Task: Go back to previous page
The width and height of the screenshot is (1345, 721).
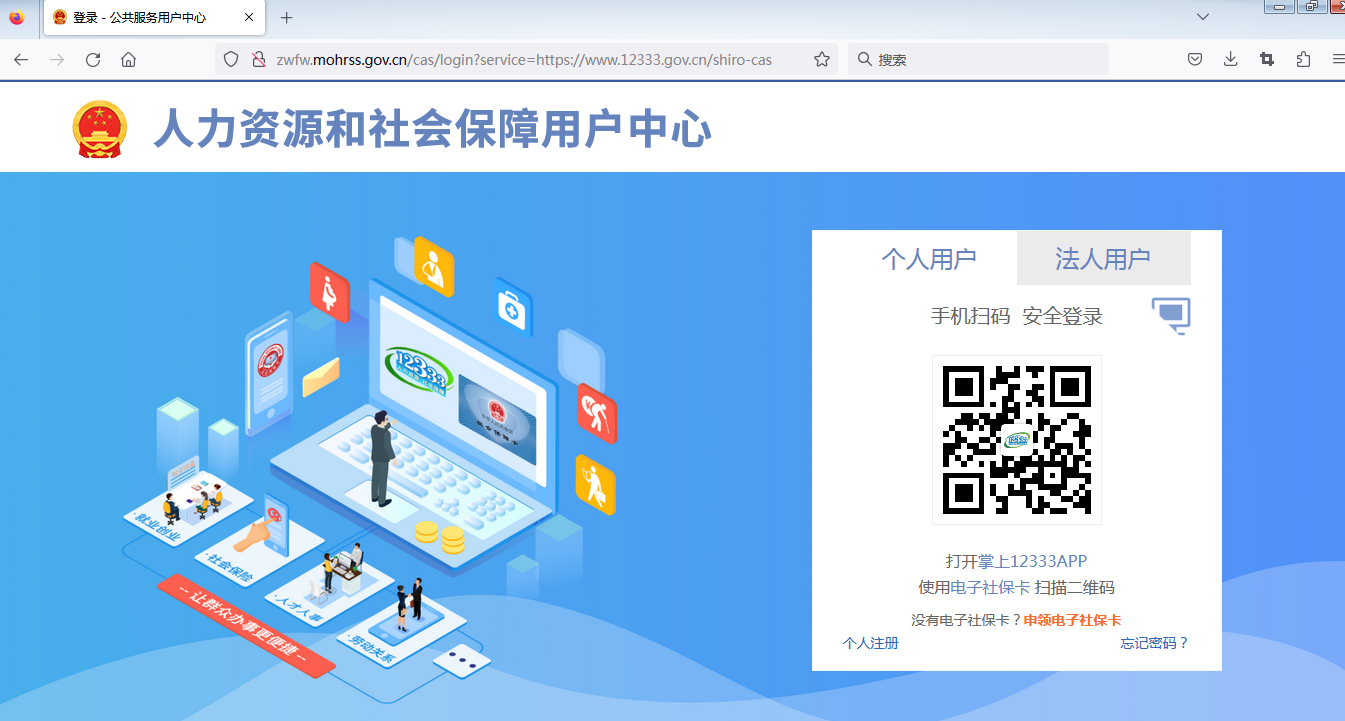Action: click(21, 60)
